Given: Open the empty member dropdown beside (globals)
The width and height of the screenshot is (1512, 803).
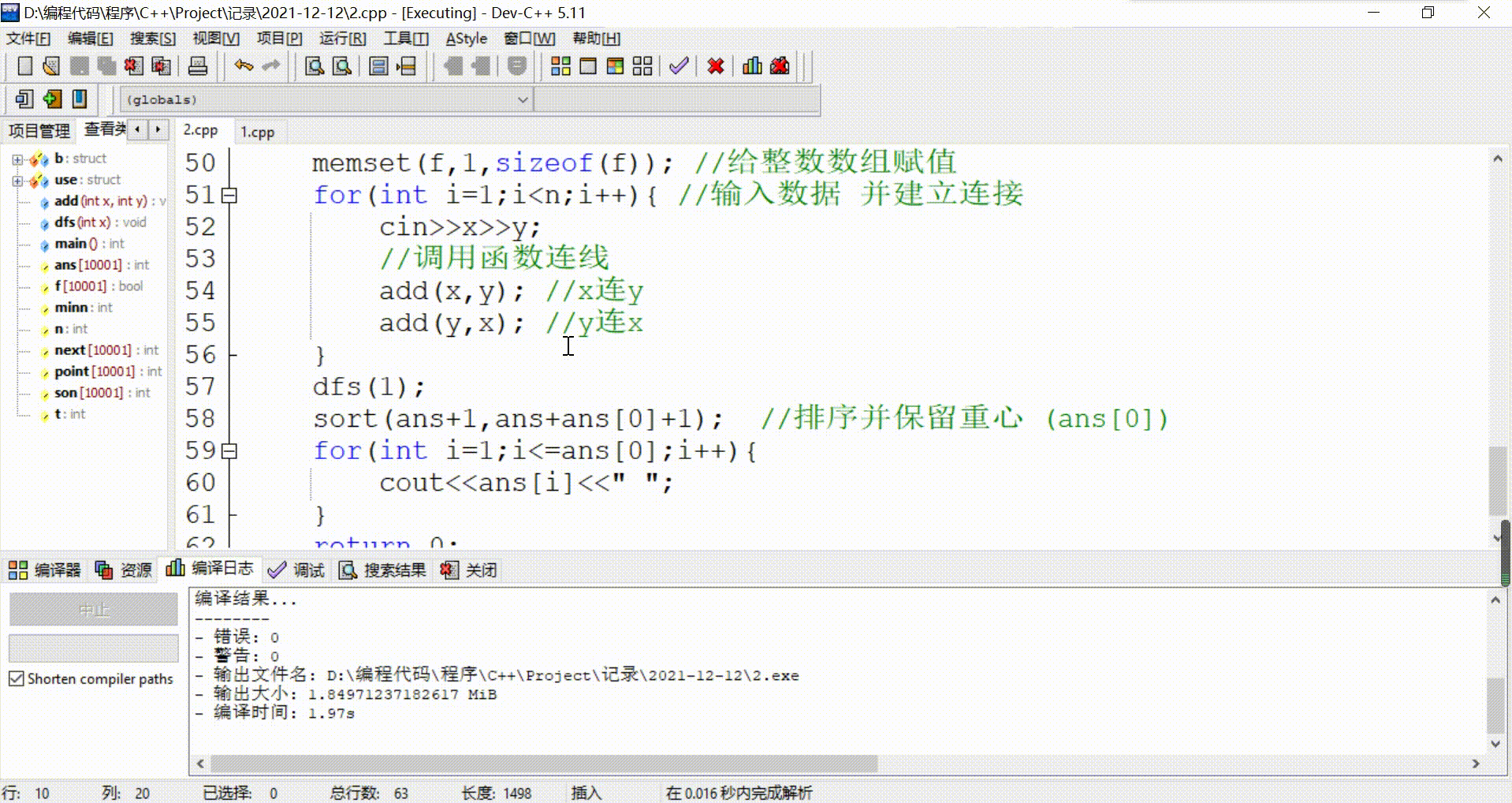Looking at the screenshot, I should click(677, 100).
